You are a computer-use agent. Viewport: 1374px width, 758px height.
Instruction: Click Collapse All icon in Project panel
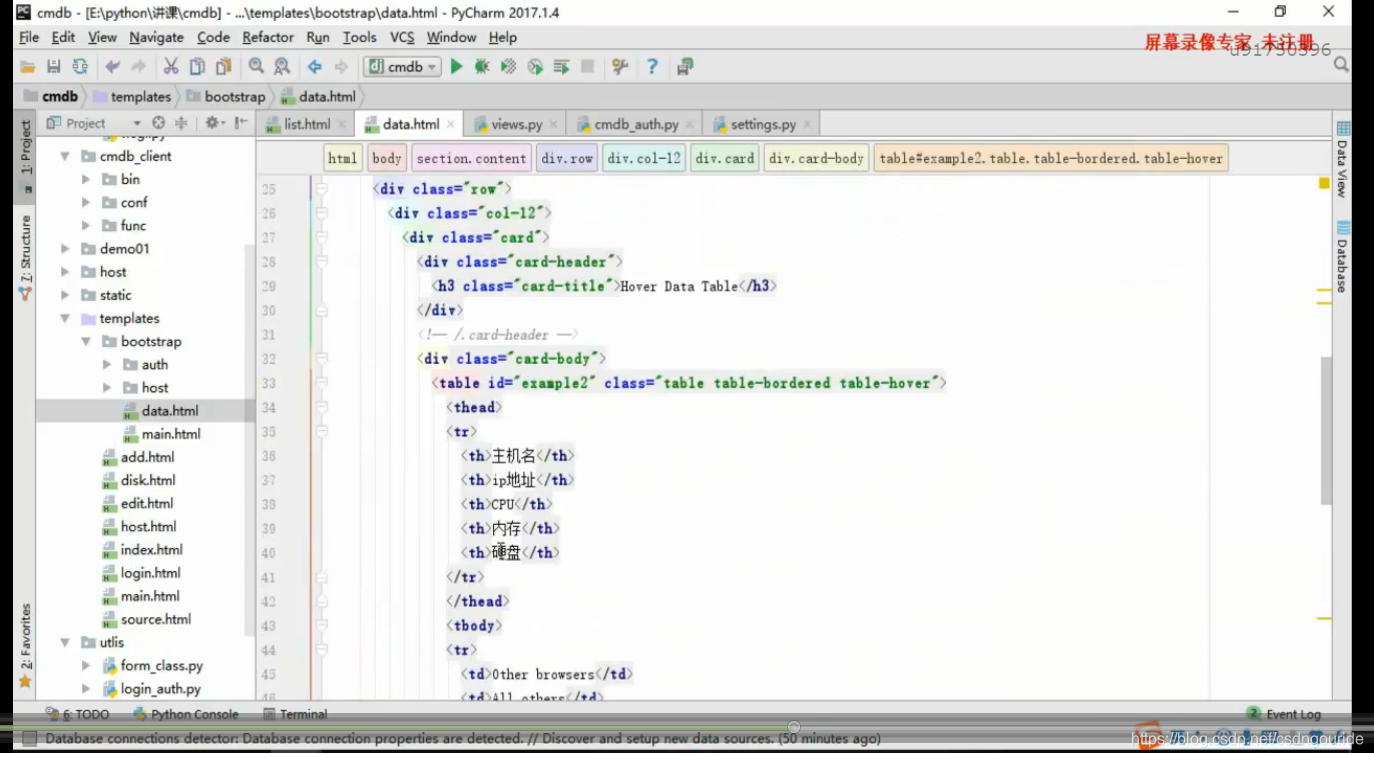point(181,123)
